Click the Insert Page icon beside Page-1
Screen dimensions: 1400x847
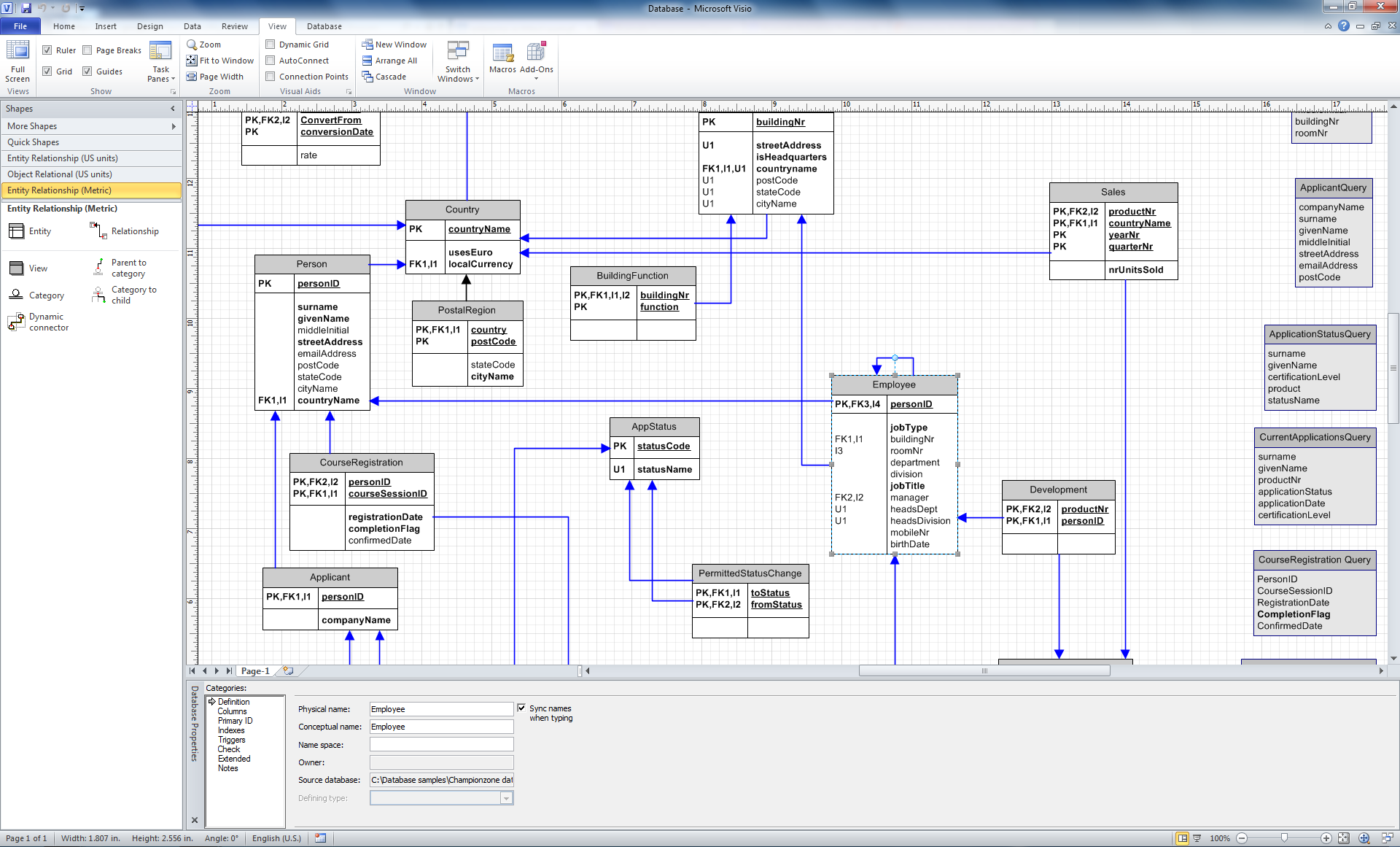pos(288,670)
